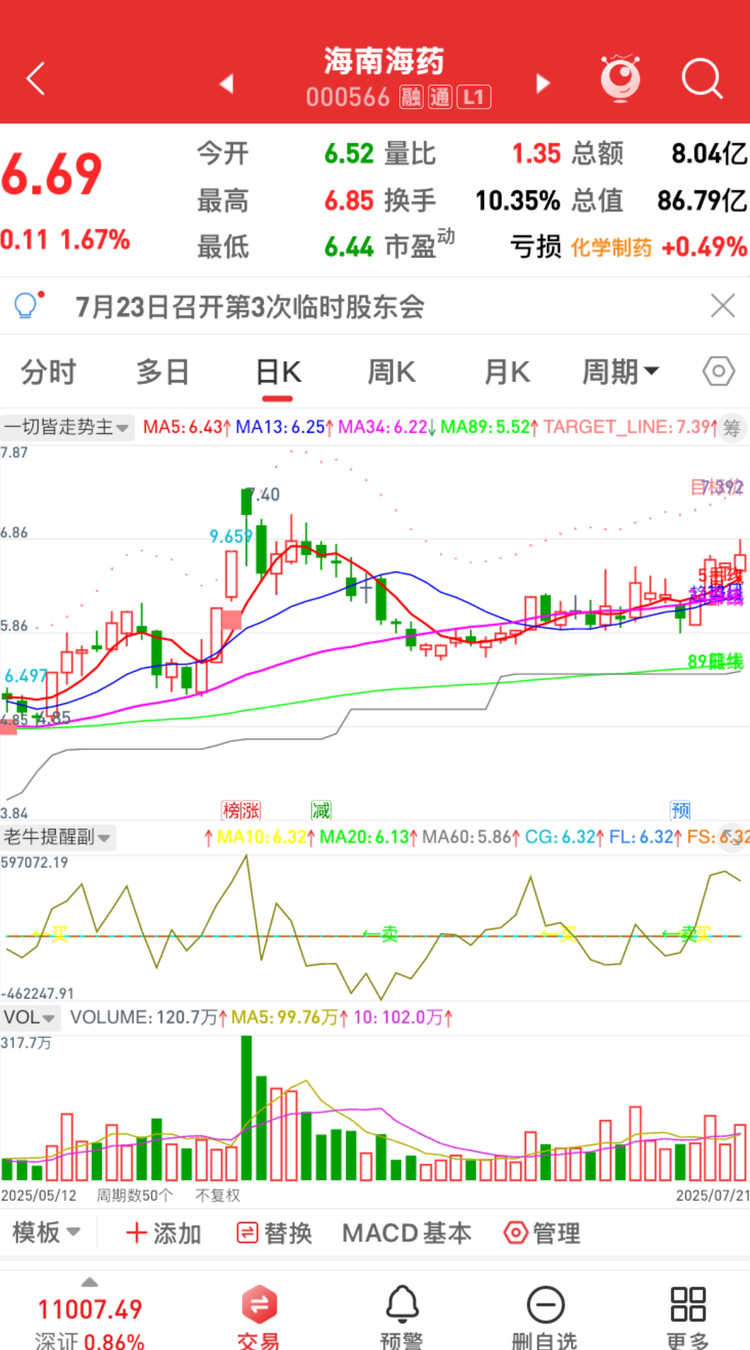750x1350 pixels.
Task: Tap the 不复权 adjustment label
Action: tap(218, 1195)
